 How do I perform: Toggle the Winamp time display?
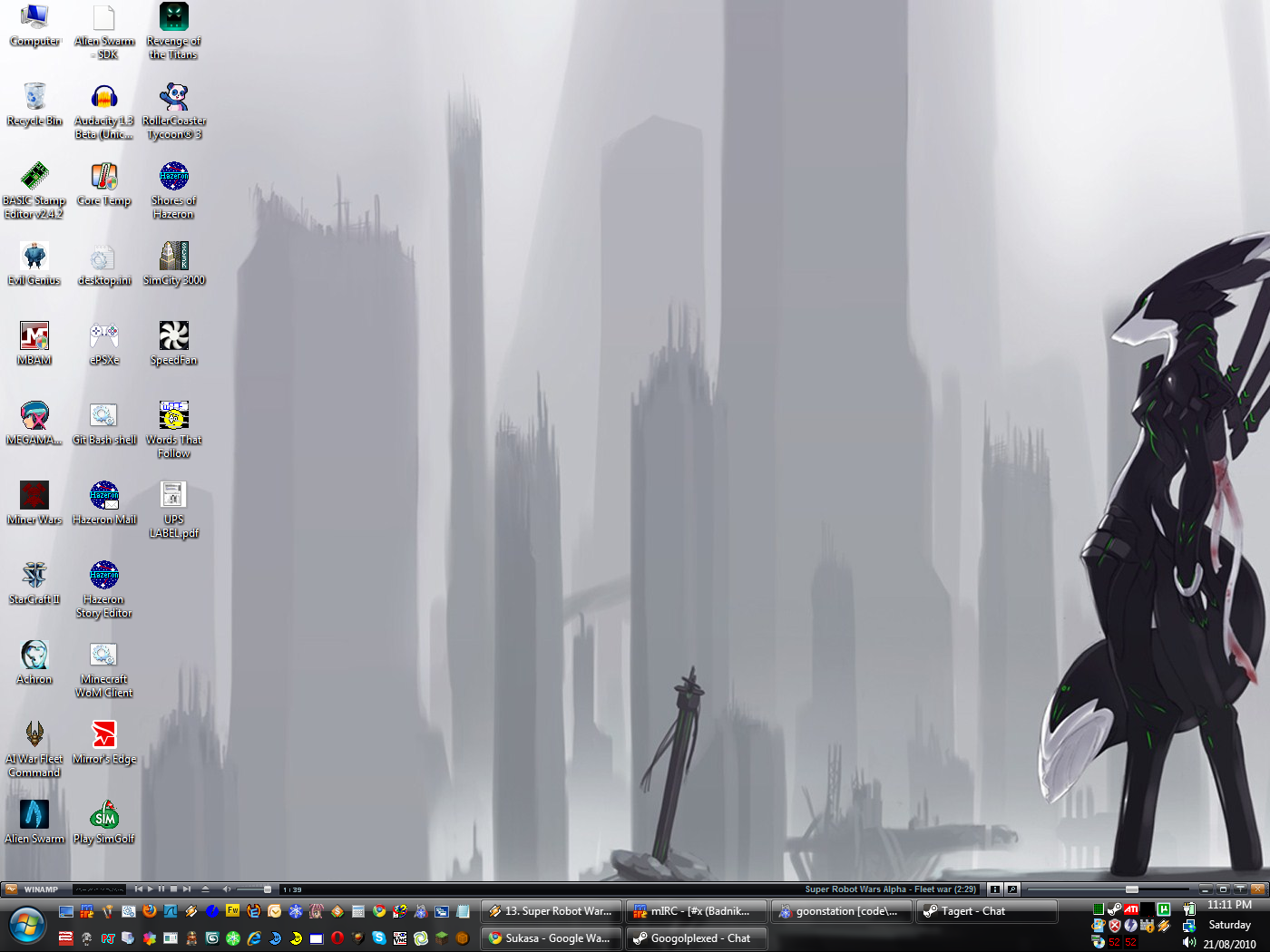tap(292, 889)
